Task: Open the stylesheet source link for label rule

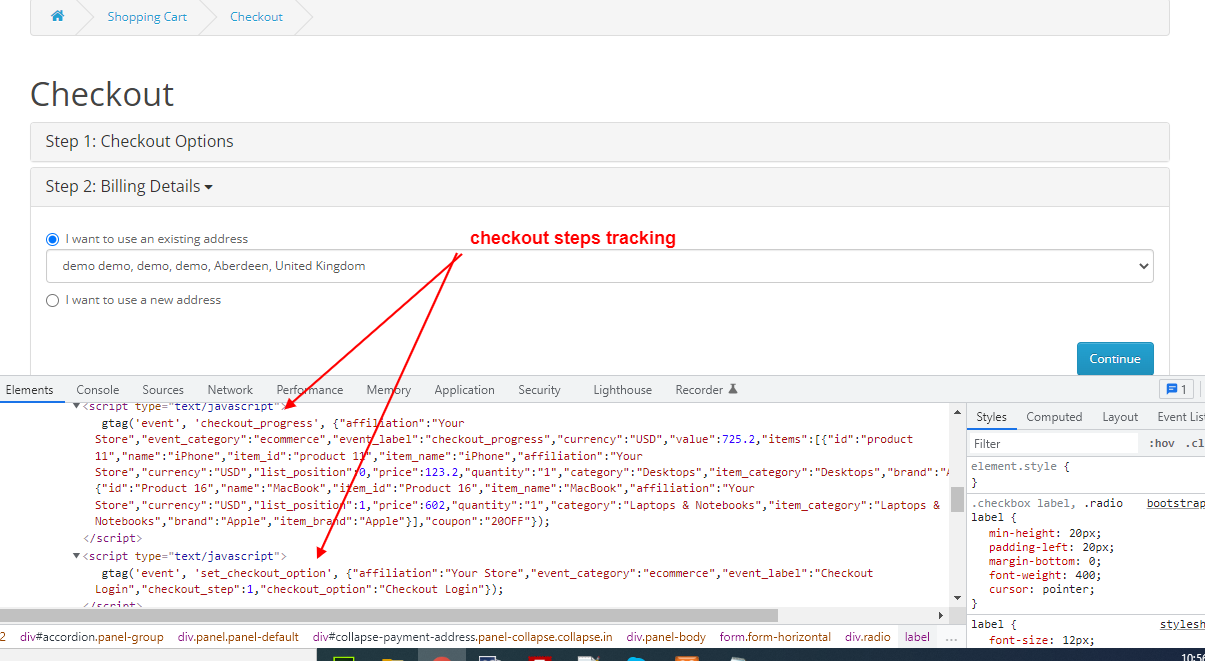Action: (1182, 624)
